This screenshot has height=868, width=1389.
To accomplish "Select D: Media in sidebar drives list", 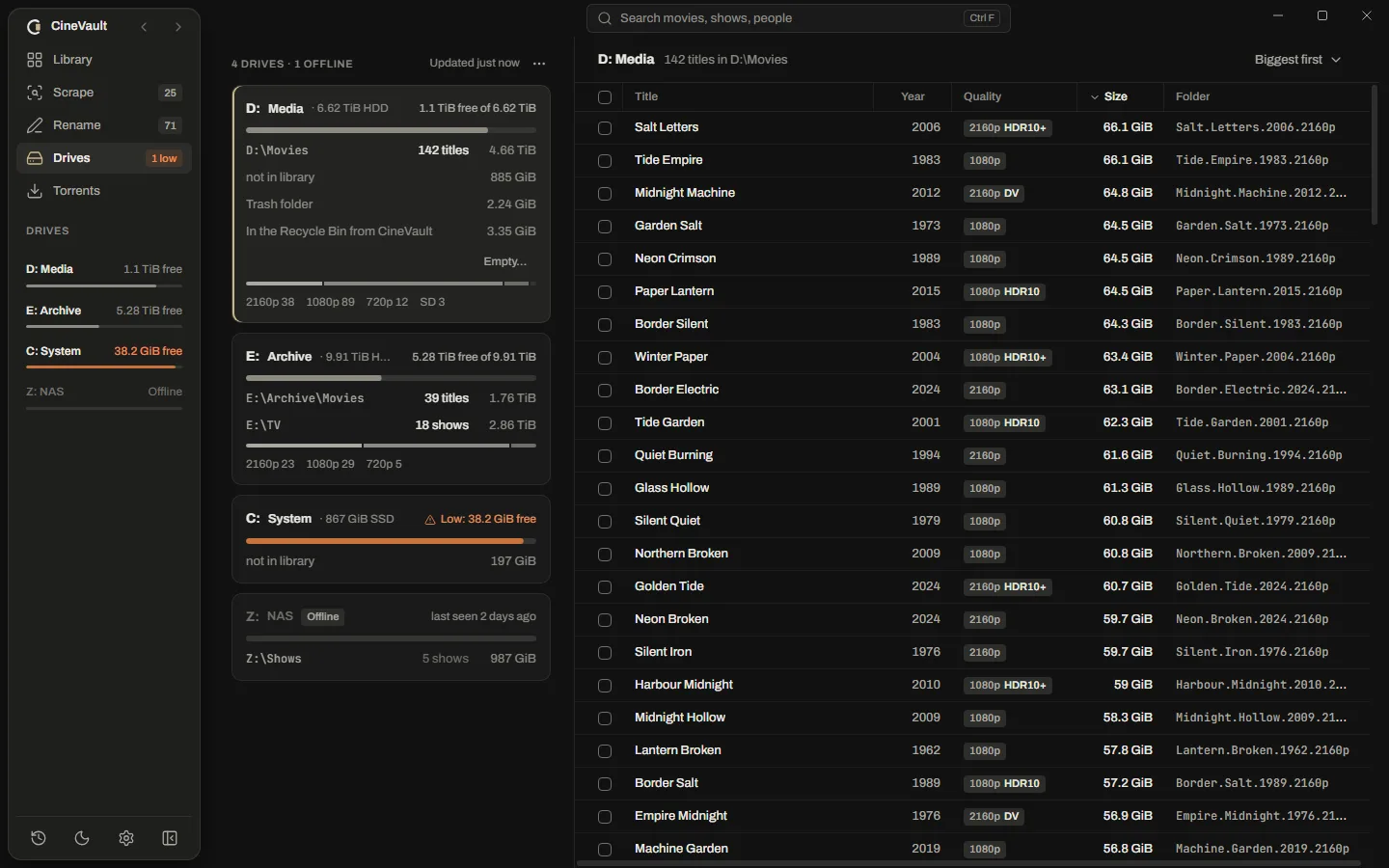I will click(x=104, y=275).
